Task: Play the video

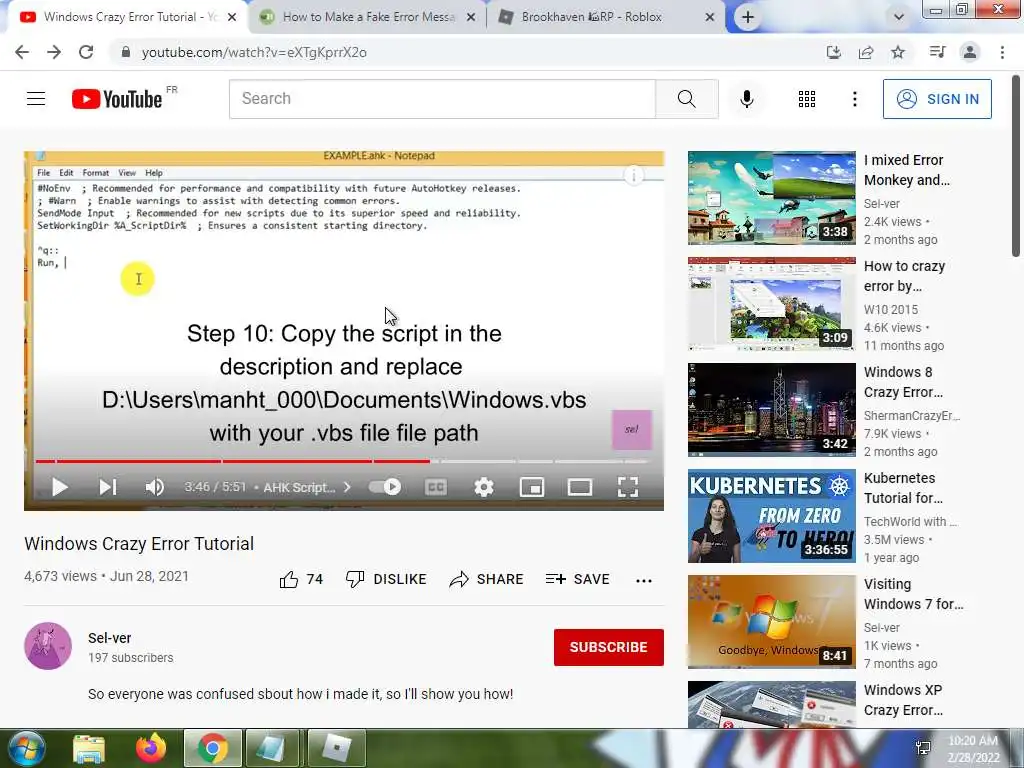Action: click(59, 487)
